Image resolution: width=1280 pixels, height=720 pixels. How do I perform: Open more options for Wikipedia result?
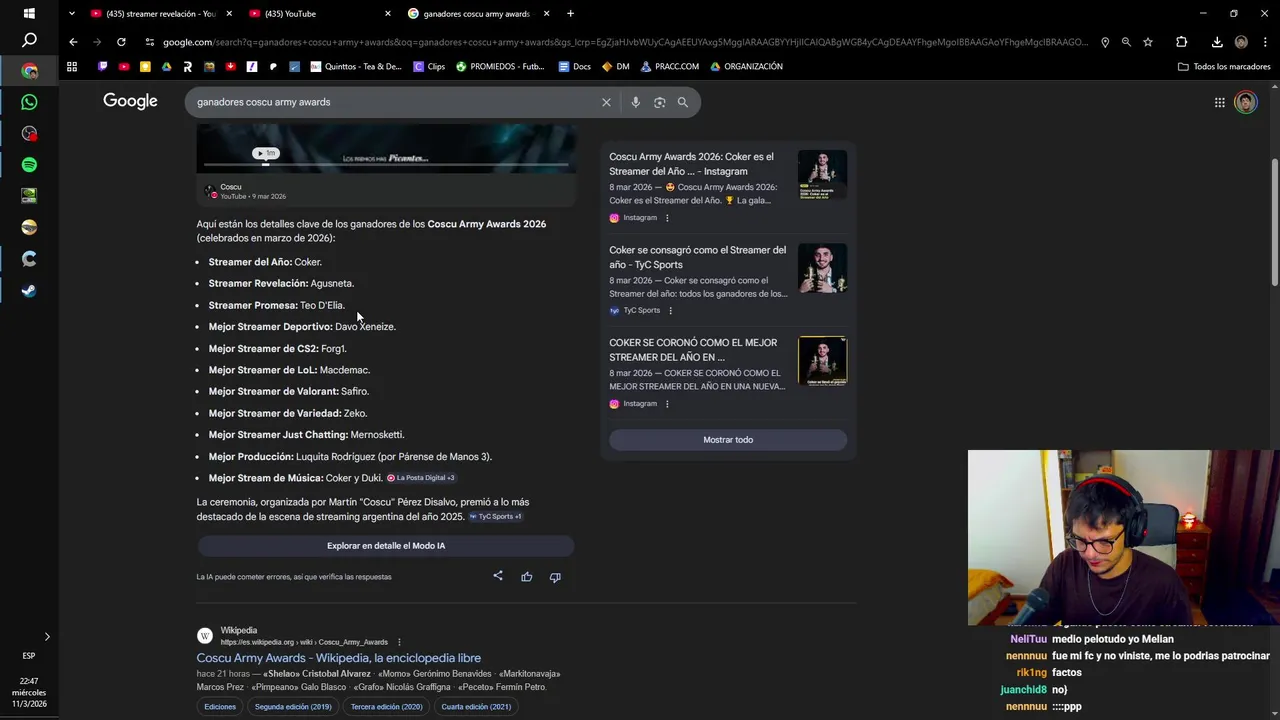399,642
